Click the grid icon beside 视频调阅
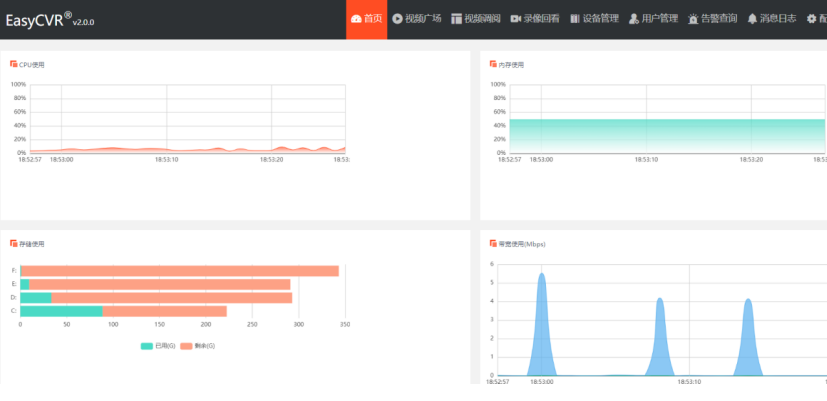827x401 pixels. coord(456,19)
